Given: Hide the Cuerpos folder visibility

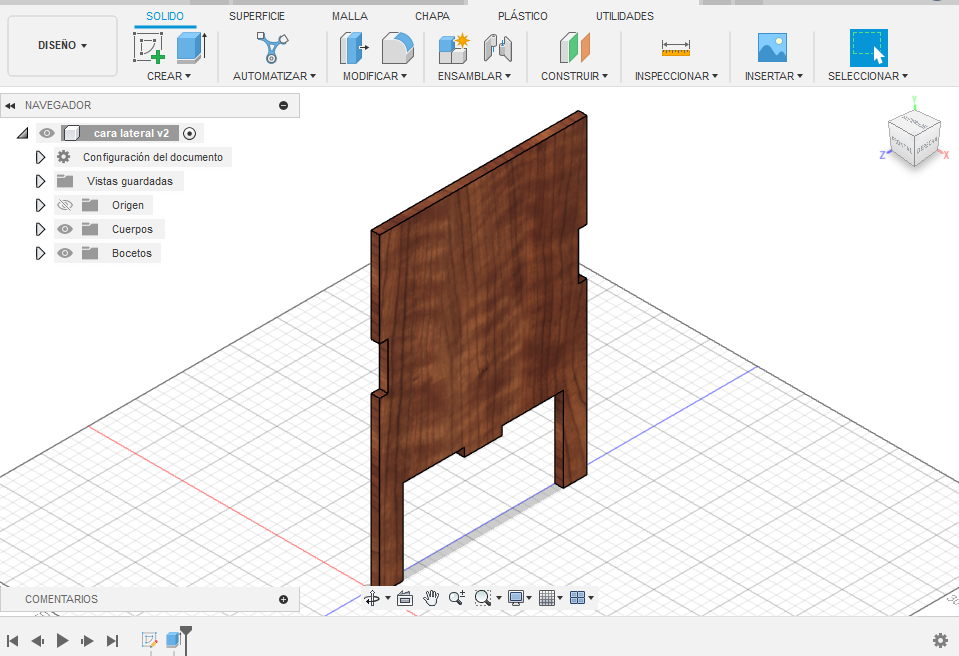Looking at the screenshot, I should coord(66,229).
